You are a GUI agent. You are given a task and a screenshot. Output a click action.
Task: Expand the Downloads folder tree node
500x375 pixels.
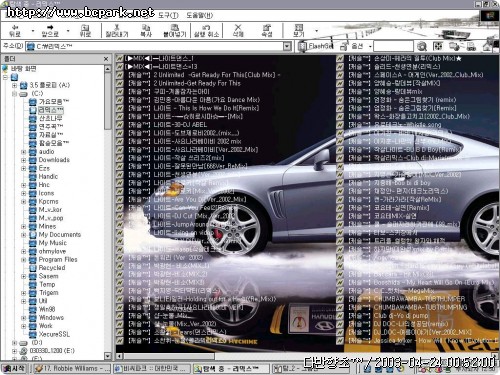coord(24,160)
